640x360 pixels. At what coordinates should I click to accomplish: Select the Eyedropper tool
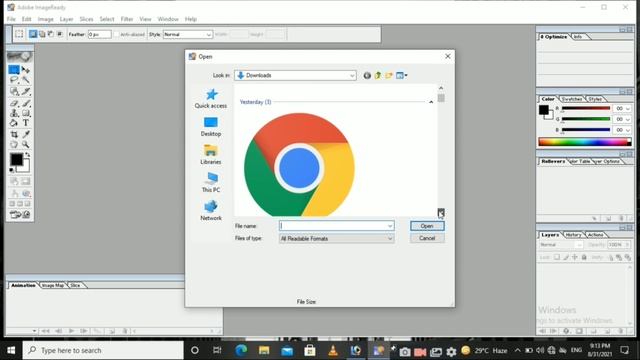tap(26, 134)
